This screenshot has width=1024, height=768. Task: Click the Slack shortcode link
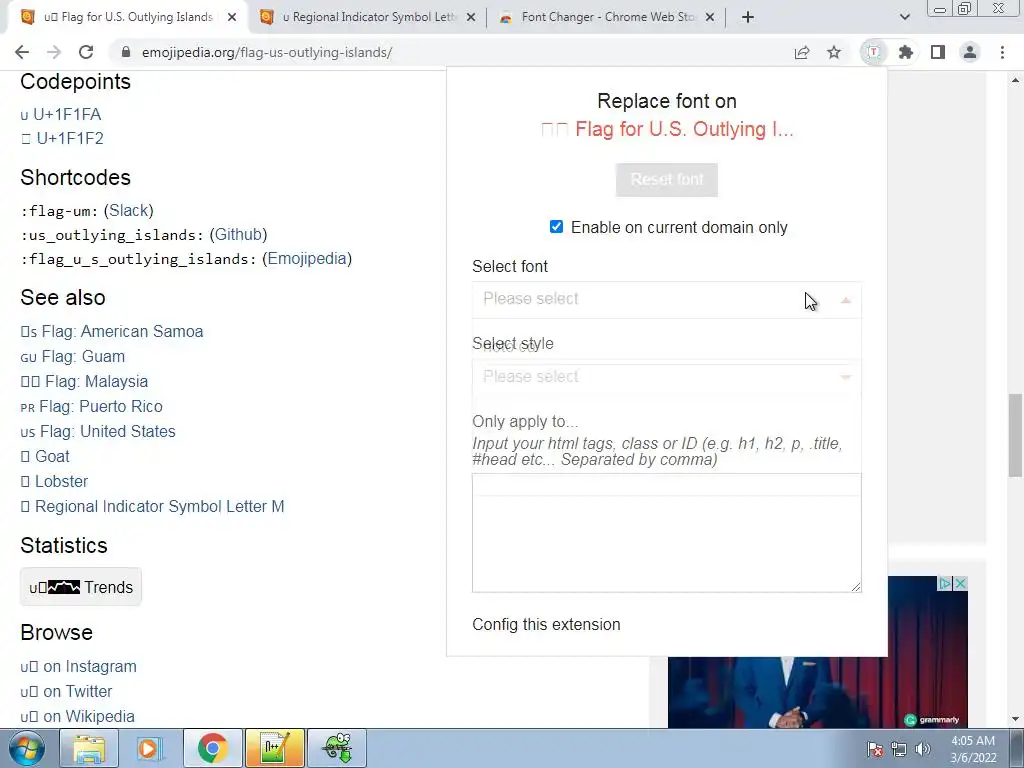(129, 210)
